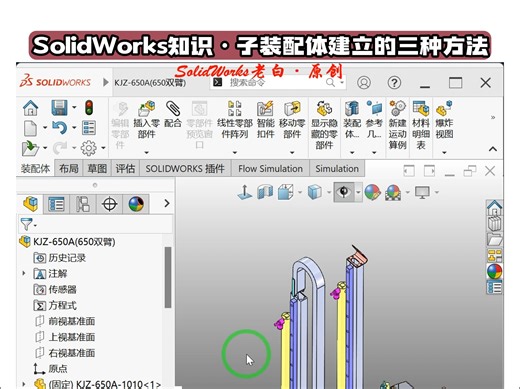Open the file properties list icon
This screenshot has height=389, width=520.
pos(89,128)
